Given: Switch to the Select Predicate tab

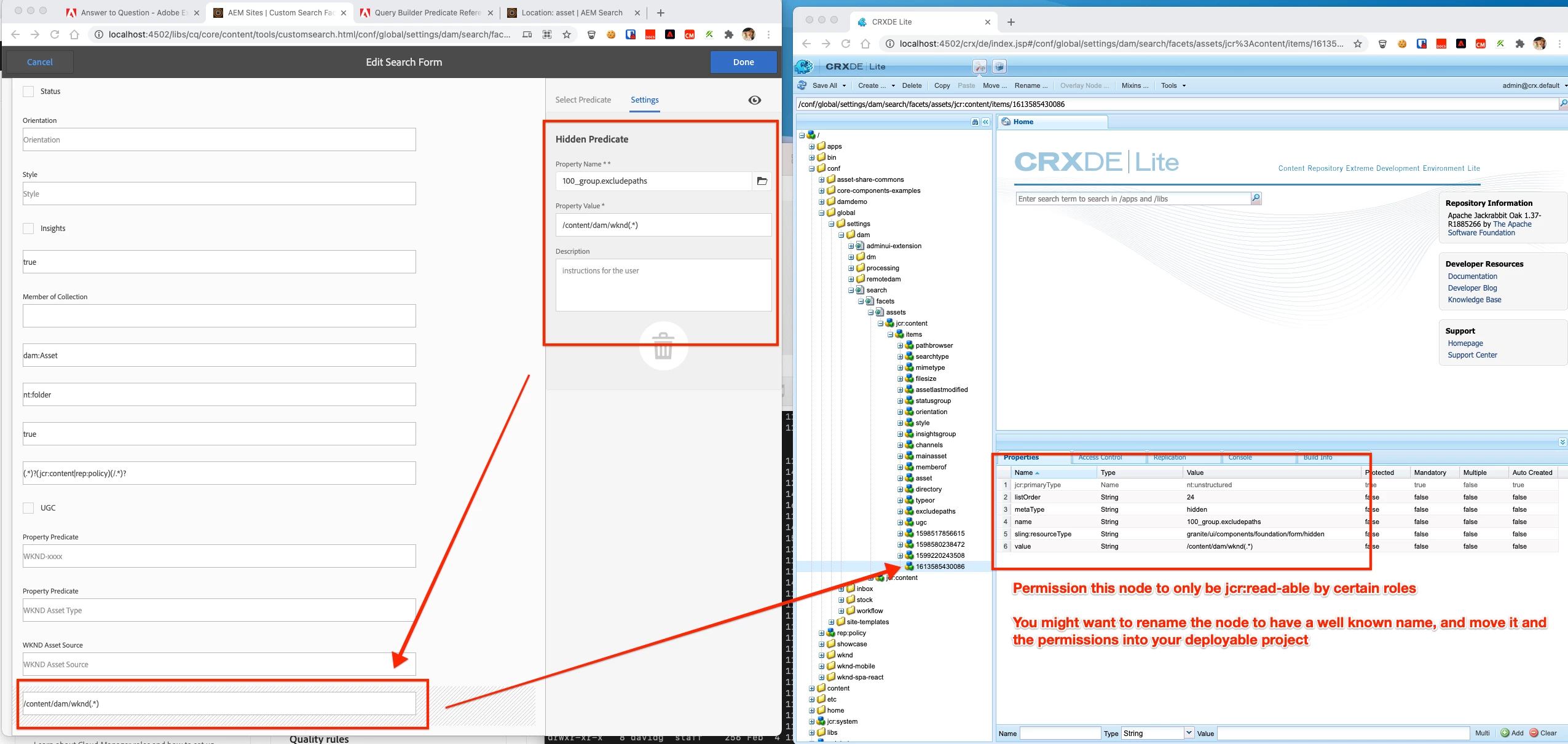Looking at the screenshot, I should 583,100.
